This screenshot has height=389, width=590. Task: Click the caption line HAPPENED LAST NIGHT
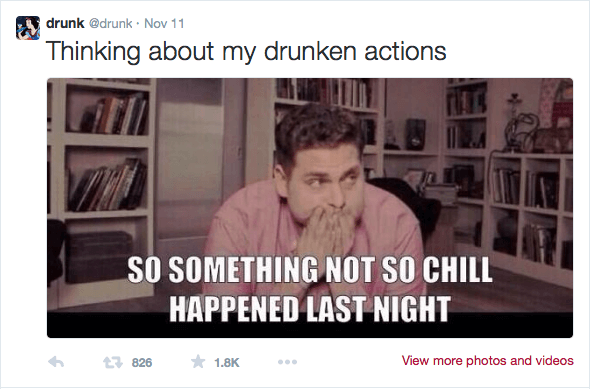pyautogui.click(x=310, y=309)
